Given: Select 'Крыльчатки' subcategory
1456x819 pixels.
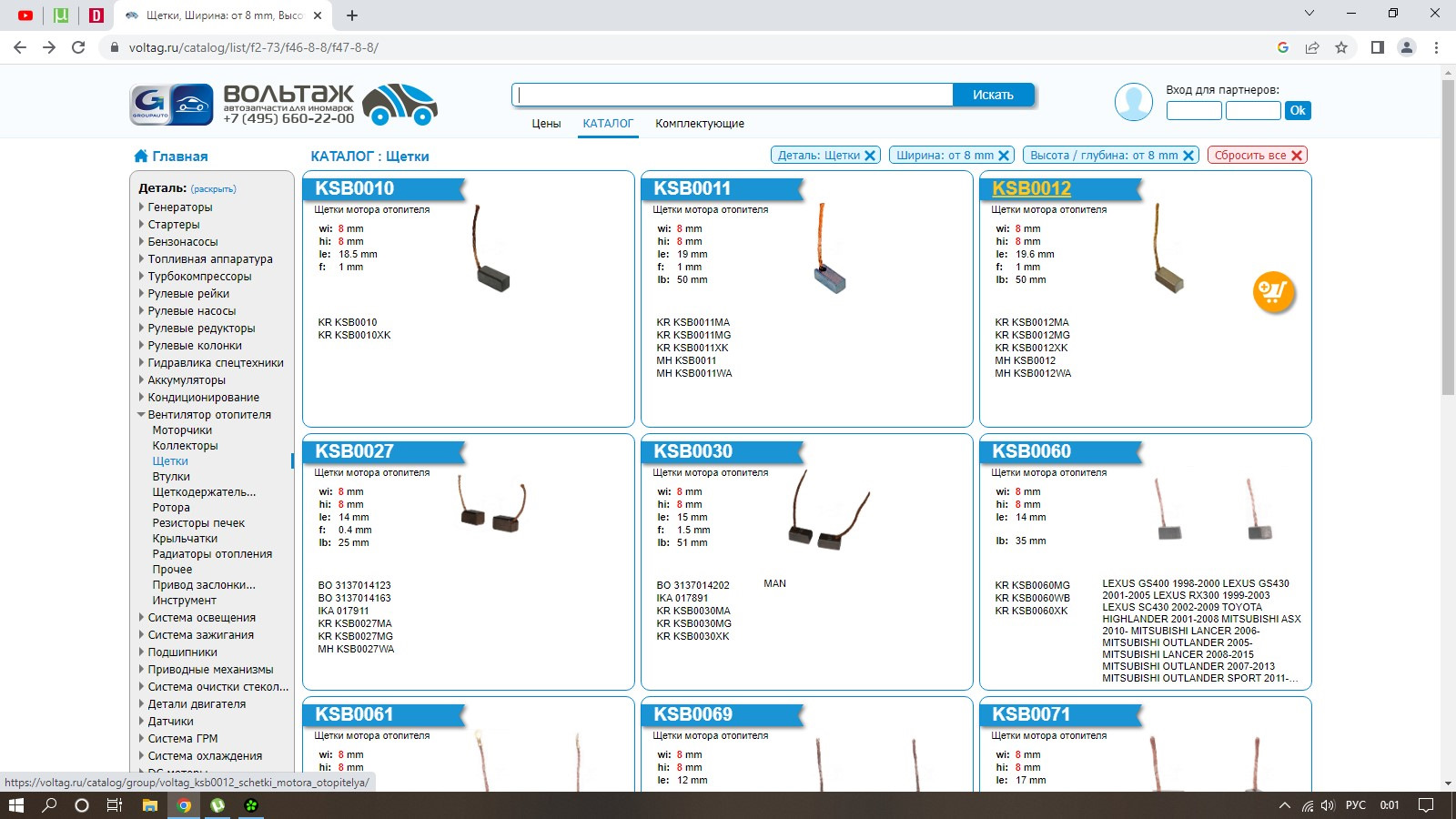Looking at the screenshot, I should point(185,539).
